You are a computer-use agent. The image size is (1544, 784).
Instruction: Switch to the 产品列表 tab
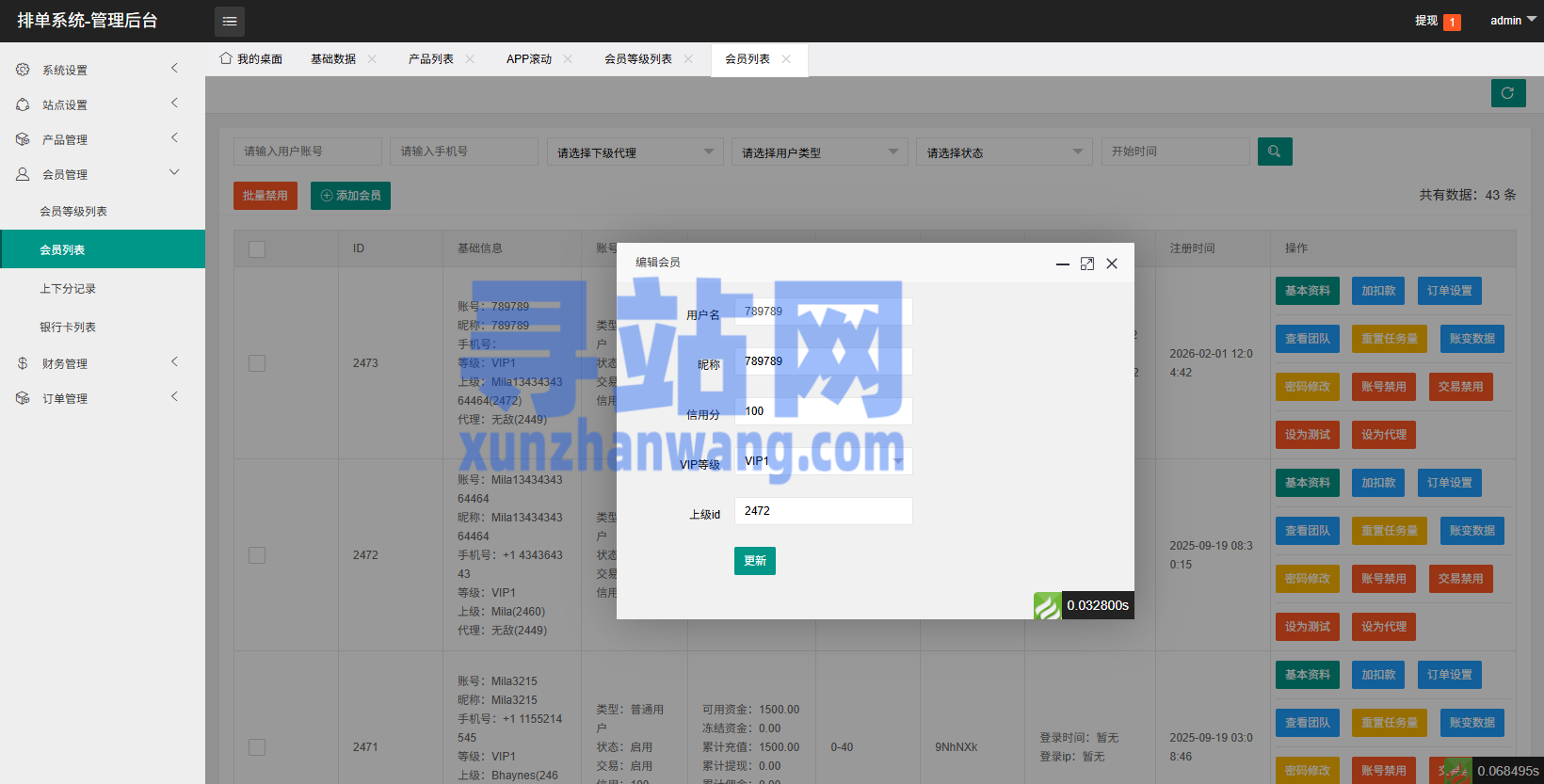[430, 59]
